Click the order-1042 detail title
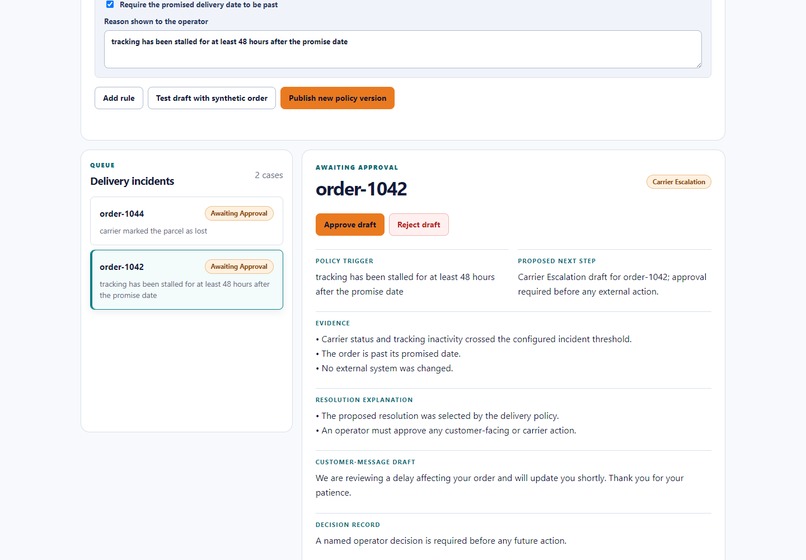Viewport: 806px width, 560px height. [x=361, y=189]
